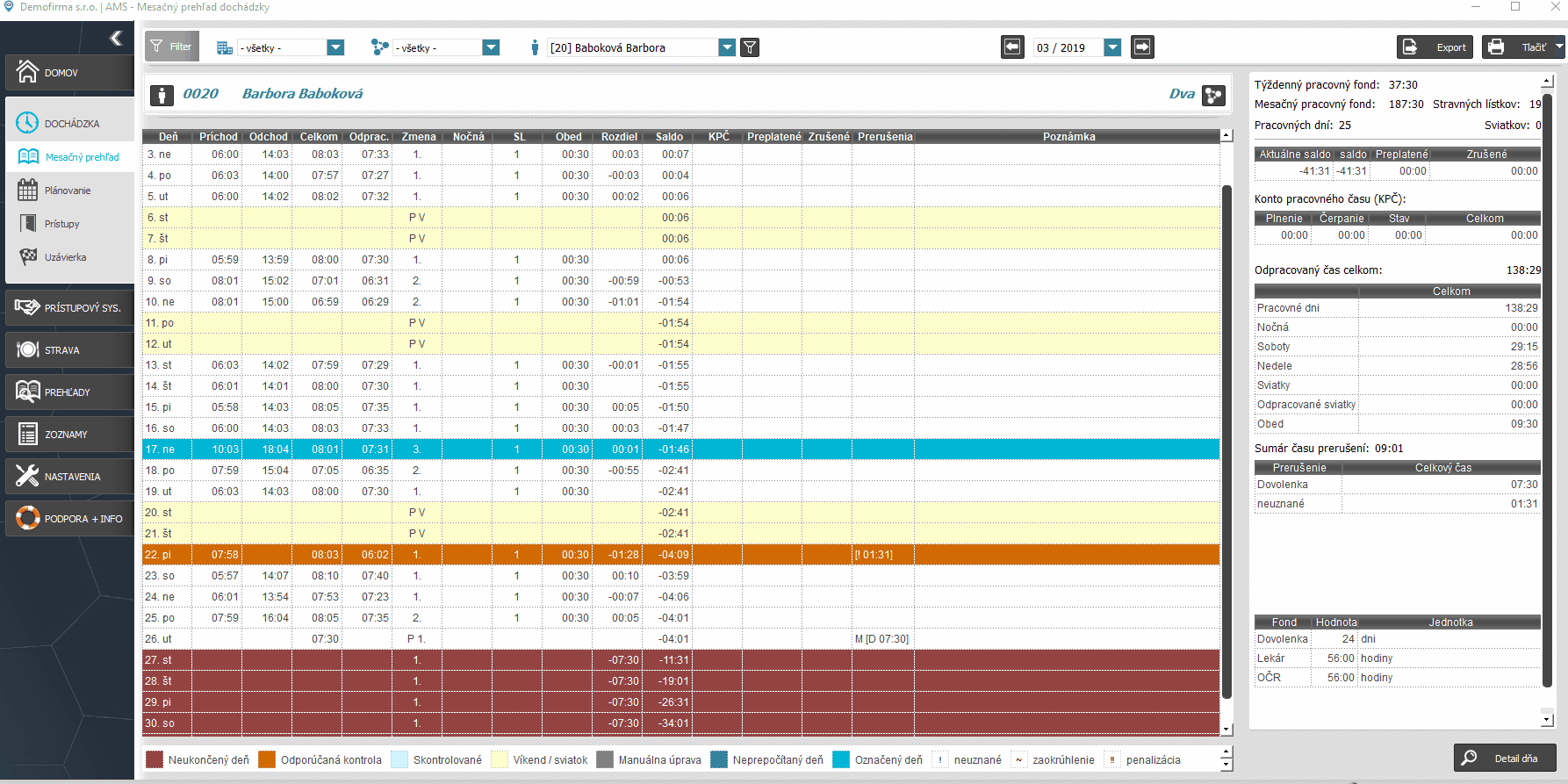Open the ZOZNAMY section
1568x784 pixels.
pos(69,435)
